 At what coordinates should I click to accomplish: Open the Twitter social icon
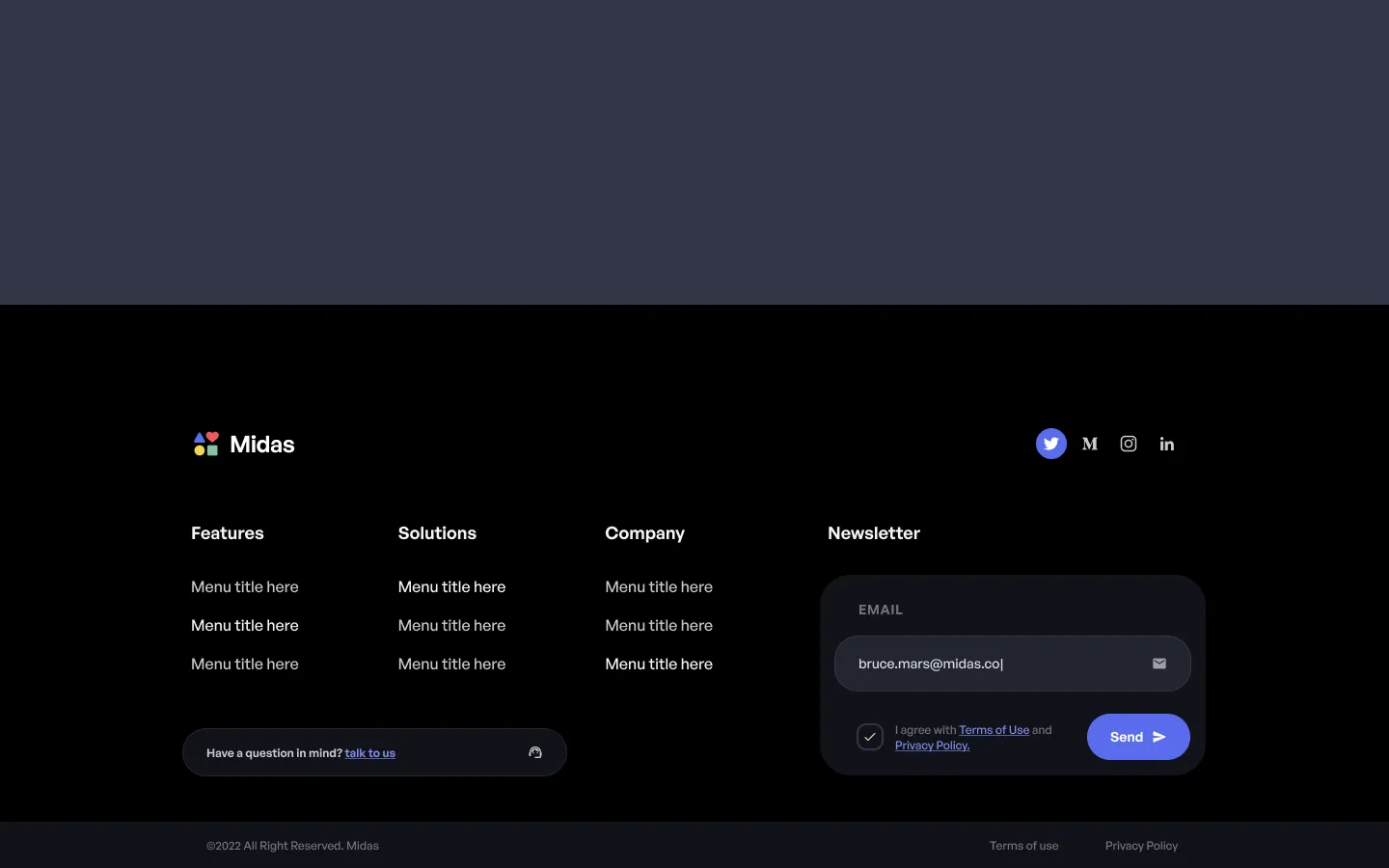coord(1051,444)
